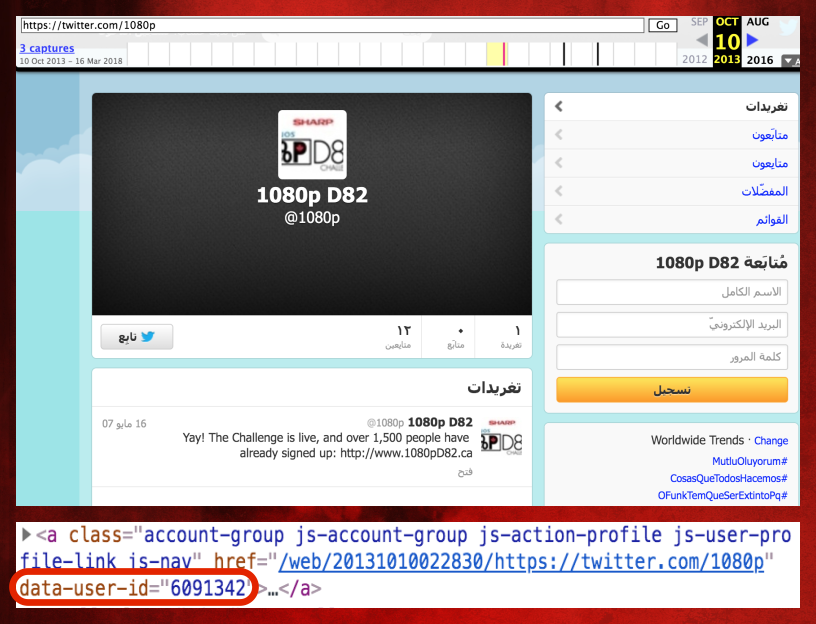Open the #OFunkTemQueSerExtintoPq trend
Image resolution: width=816 pixels, height=624 pixels.
click(x=722, y=495)
